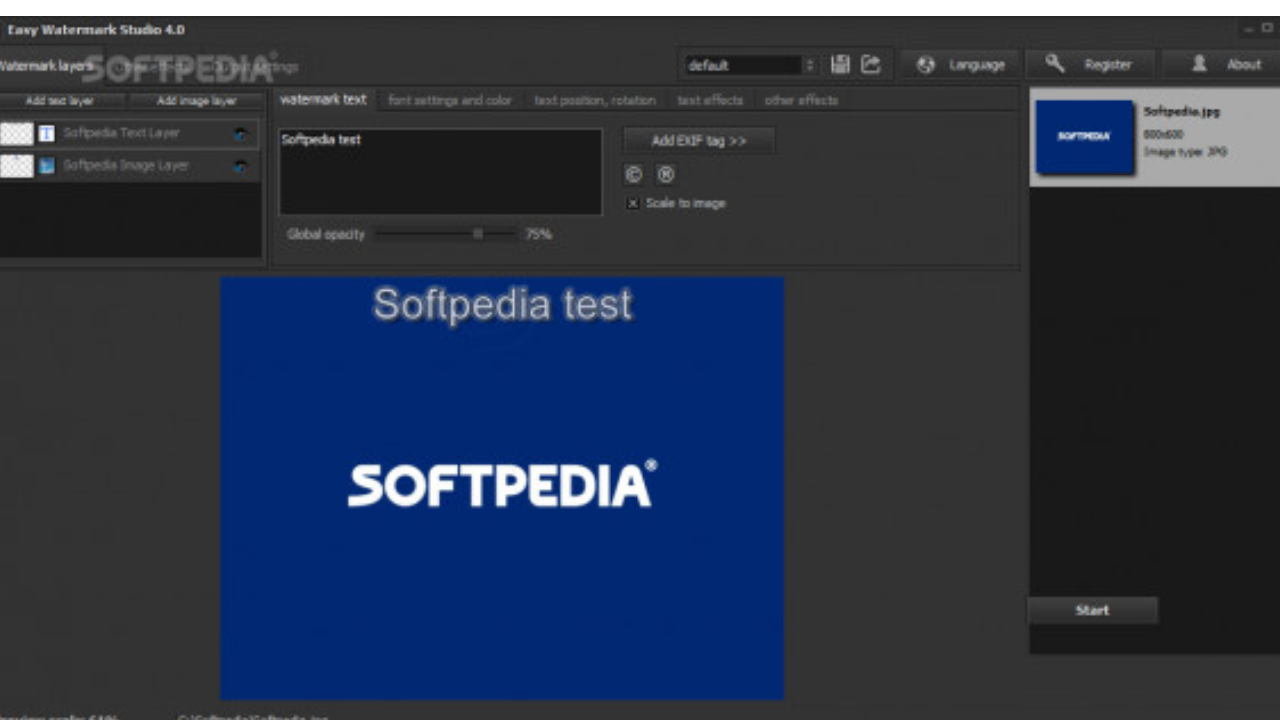The width and height of the screenshot is (1280, 720).
Task: Click the export template share icon
Action: click(871, 65)
